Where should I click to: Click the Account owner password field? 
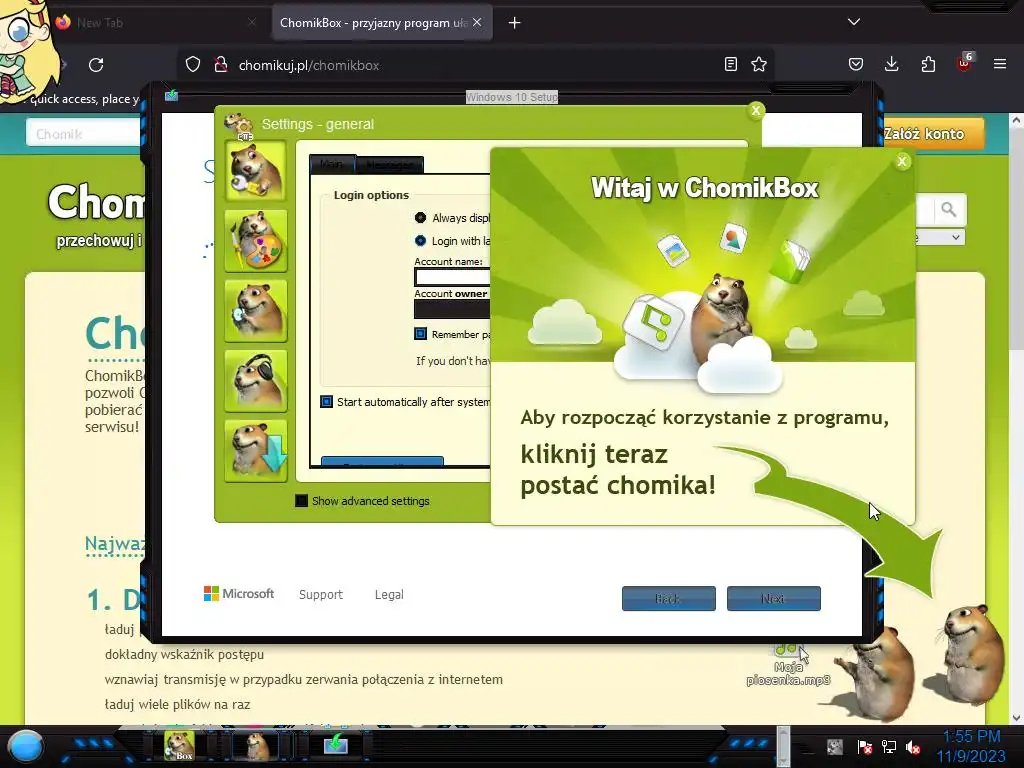[452, 309]
